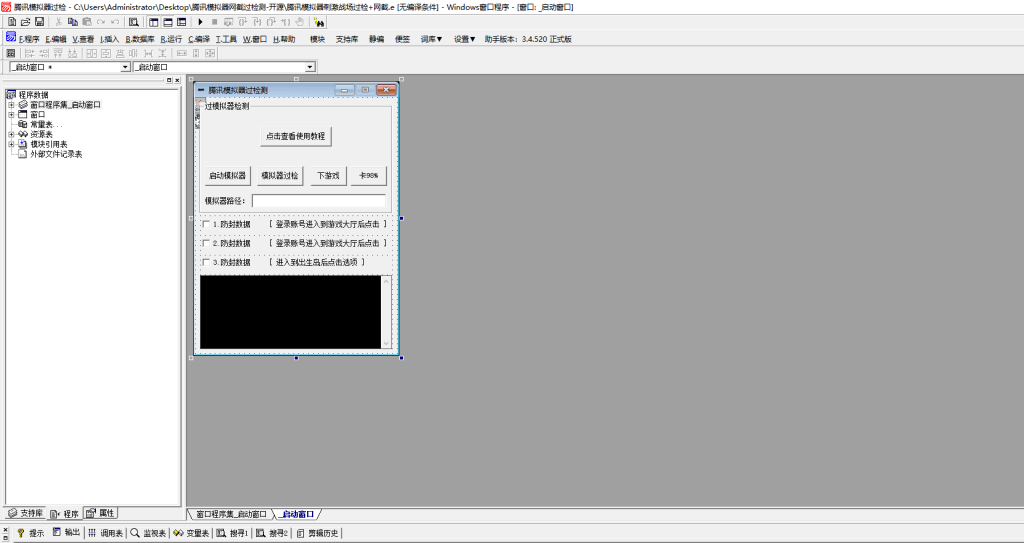Switch to the 程序 side tab
Image resolution: width=1024 pixels, height=543 pixels.
pos(65,514)
